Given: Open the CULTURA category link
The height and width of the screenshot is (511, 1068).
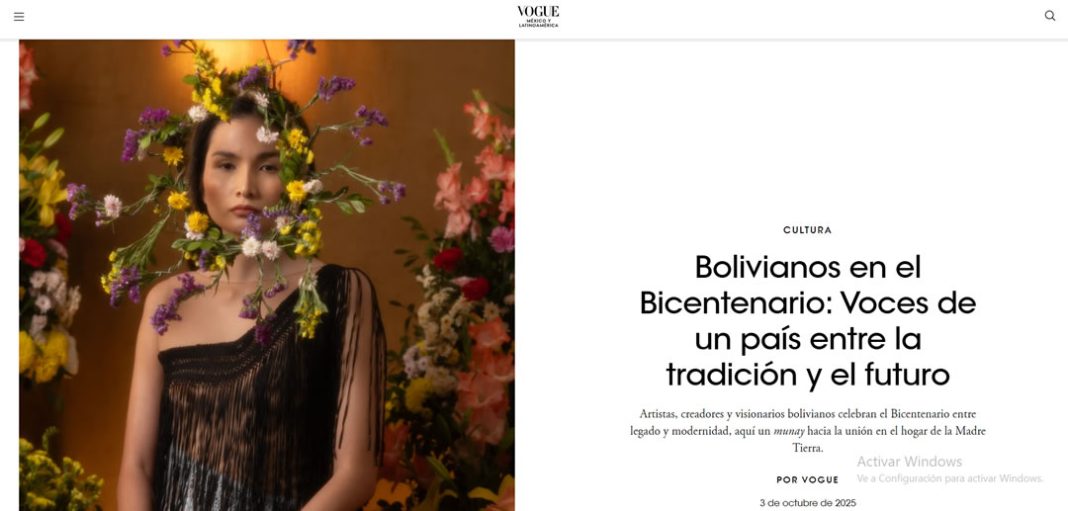Looking at the screenshot, I should point(807,230).
